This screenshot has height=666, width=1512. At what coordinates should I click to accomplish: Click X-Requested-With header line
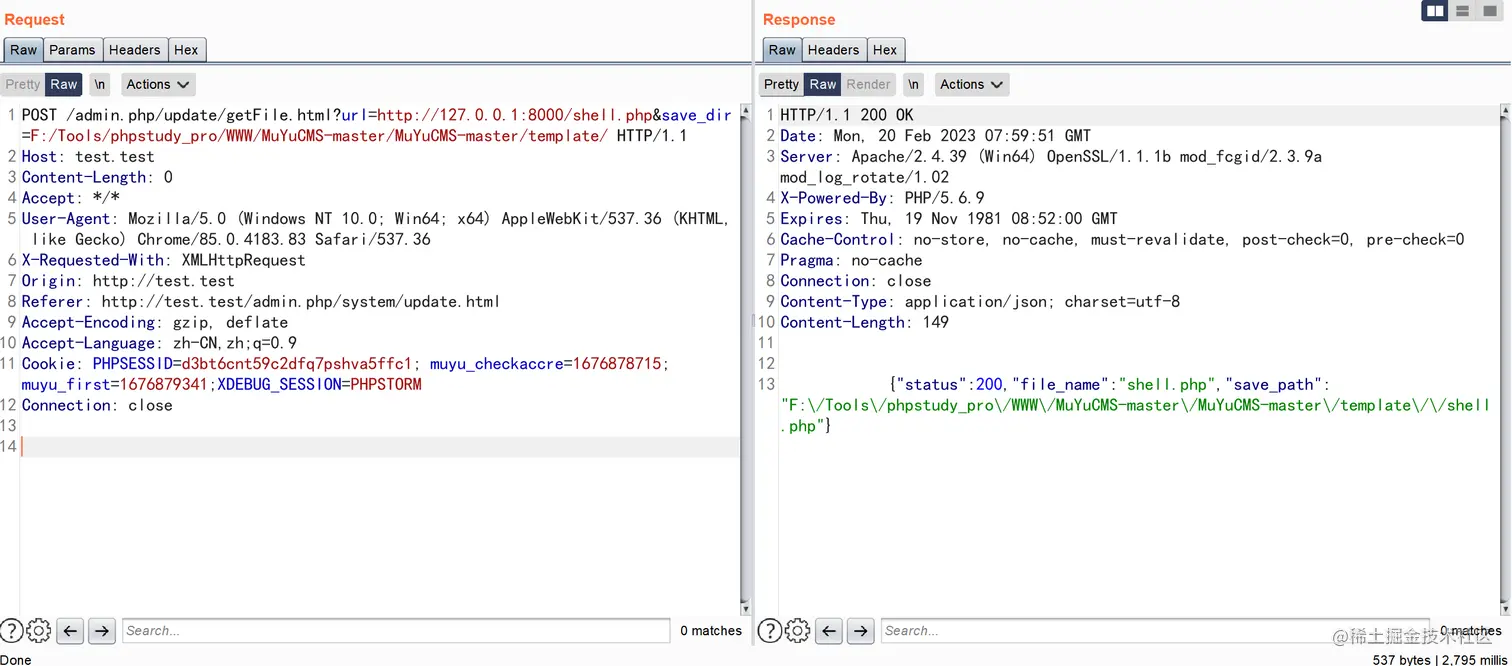tap(164, 260)
